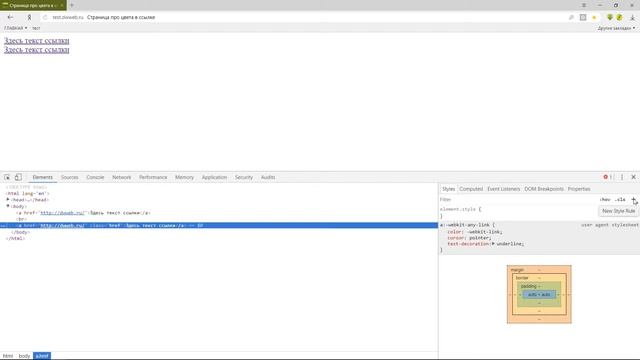
Task: Open the Event Listeners sidebar tab
Action: tap(504, 189)
